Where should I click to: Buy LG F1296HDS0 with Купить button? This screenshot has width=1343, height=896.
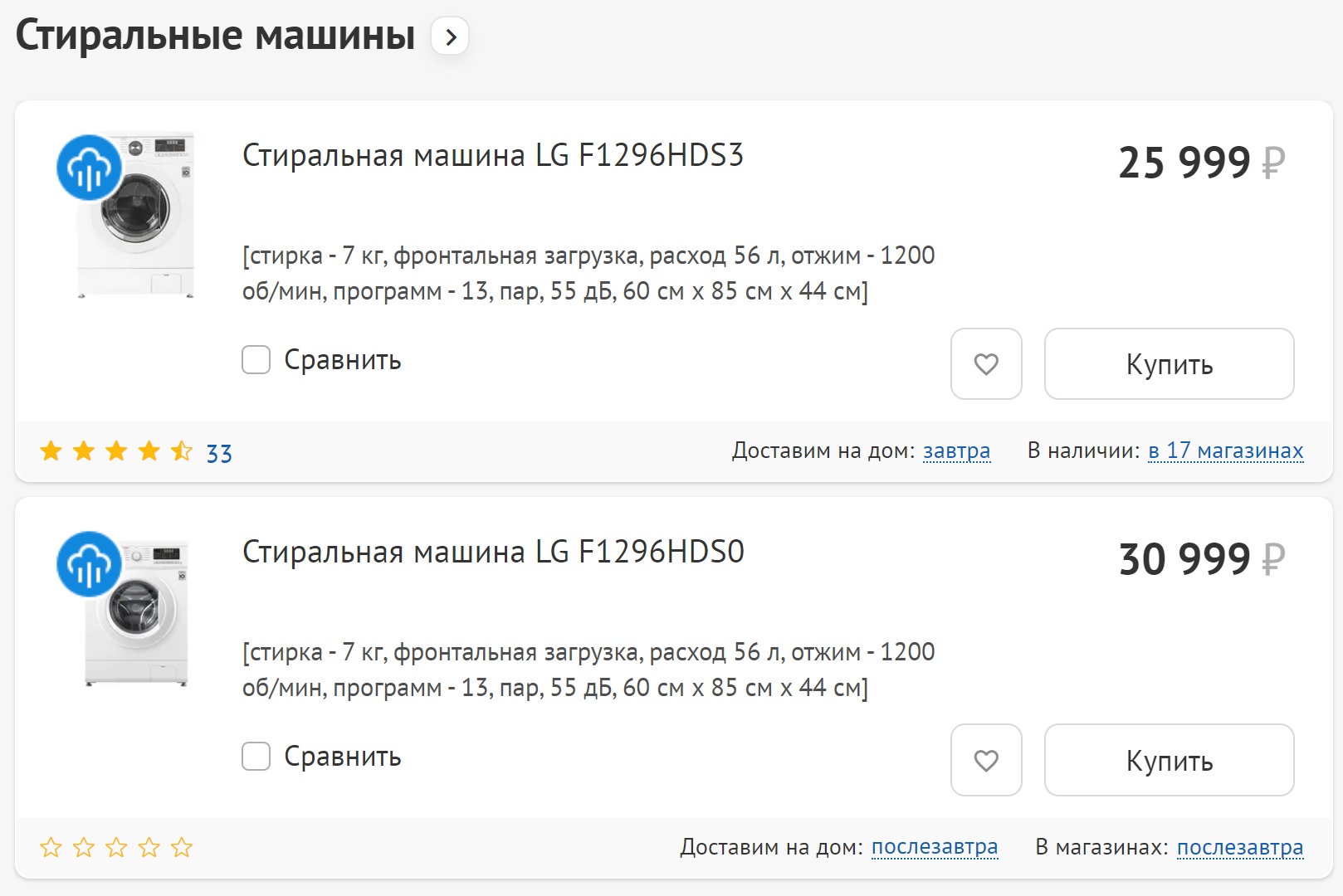point(1170,761)
